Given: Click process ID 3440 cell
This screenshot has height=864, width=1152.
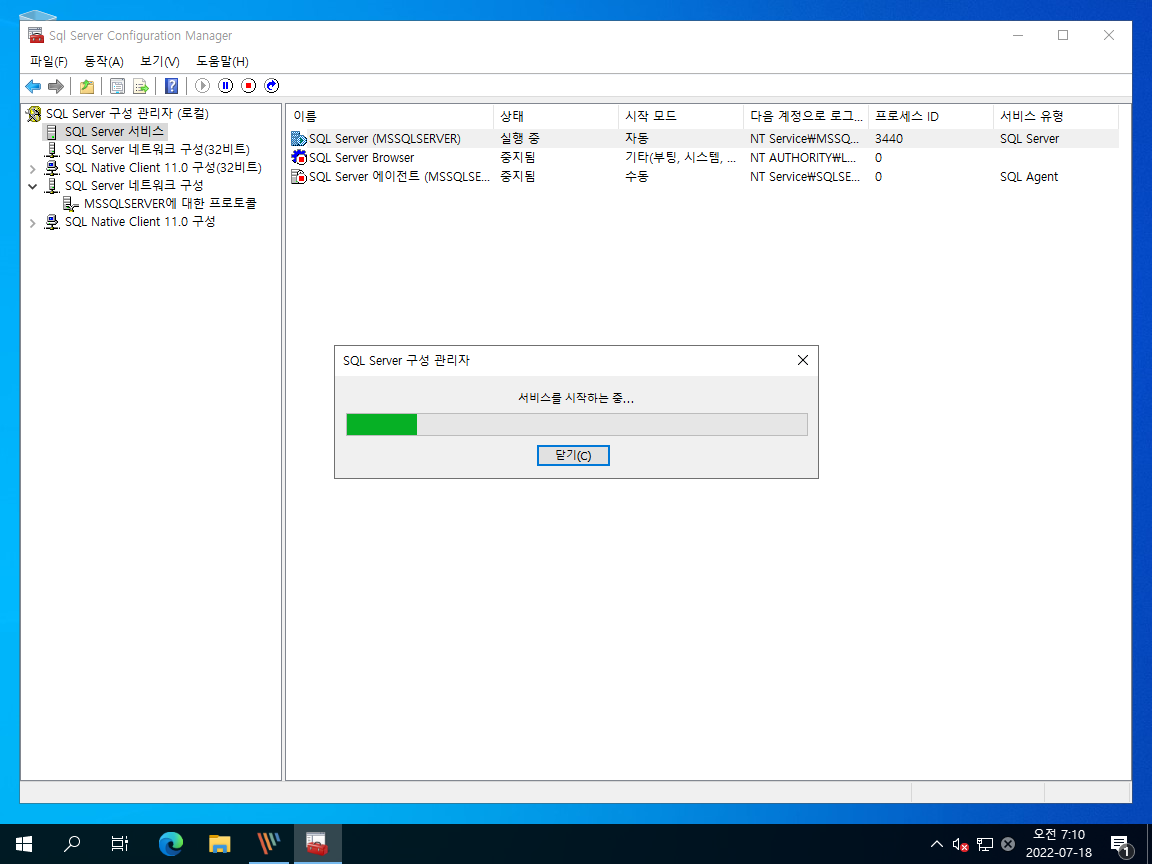Looking at the screenshot, I should [889, 139].
